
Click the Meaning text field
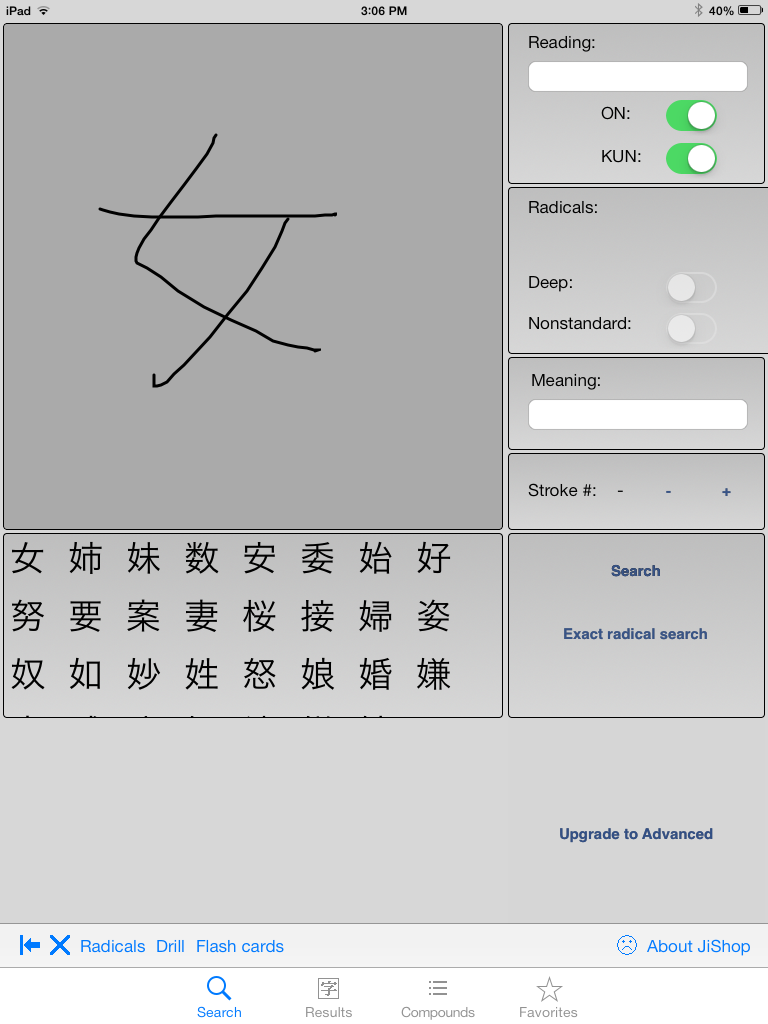click(x=637, y=415)
